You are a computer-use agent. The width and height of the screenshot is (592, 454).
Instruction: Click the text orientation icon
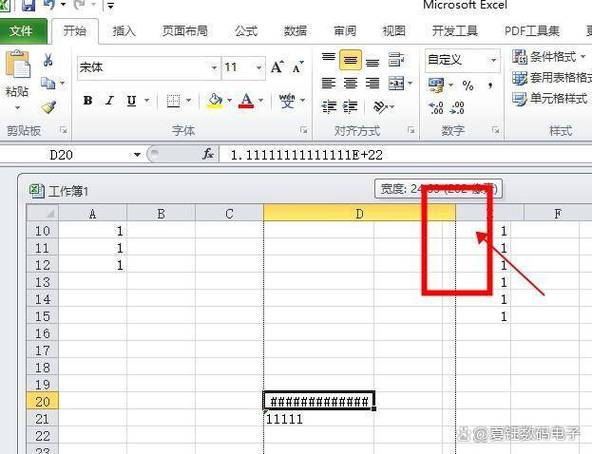(x=381, y=107)
